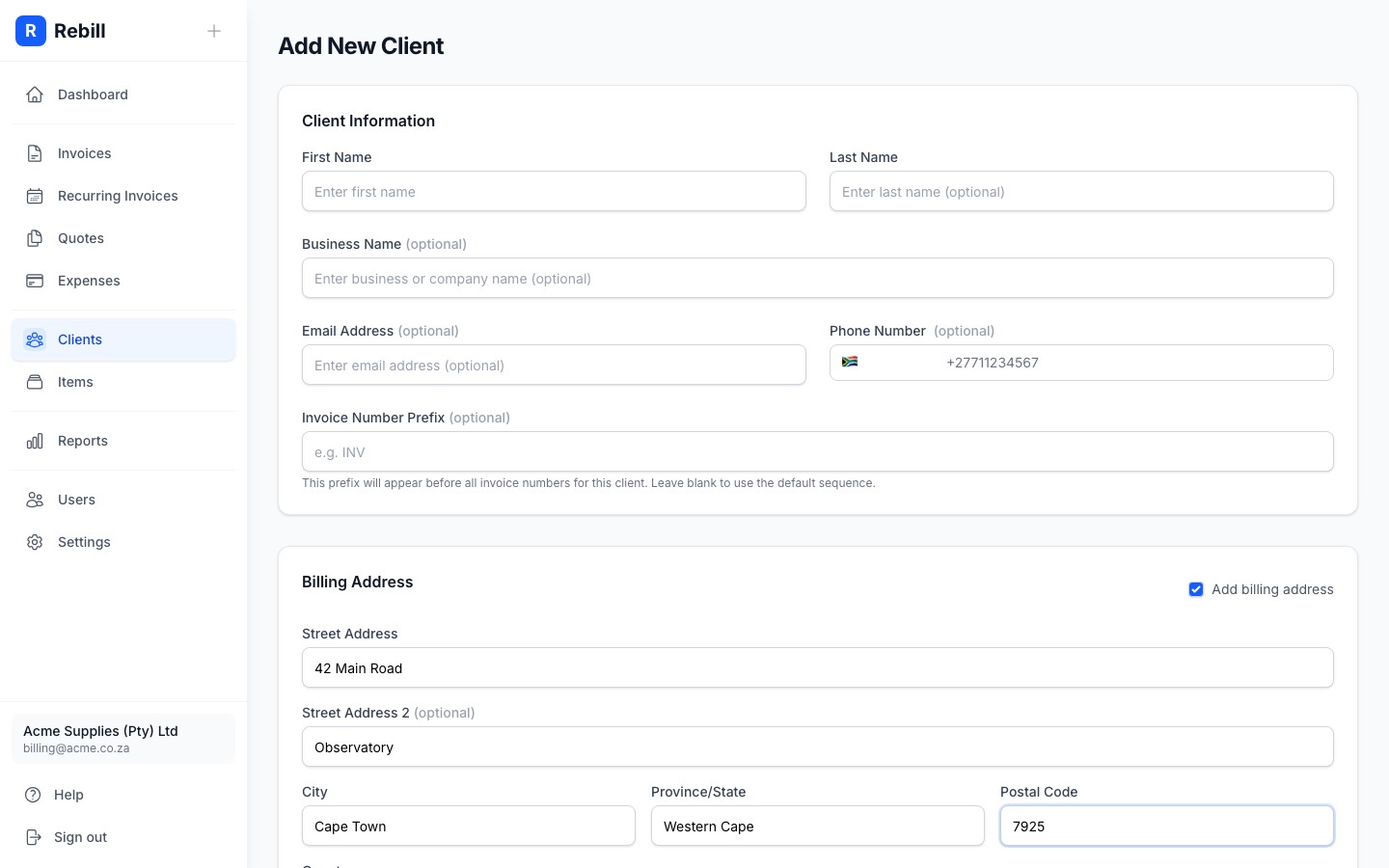Focus the Invoice Number Prefix field
1389x868 pixels.
coord(817,451)
